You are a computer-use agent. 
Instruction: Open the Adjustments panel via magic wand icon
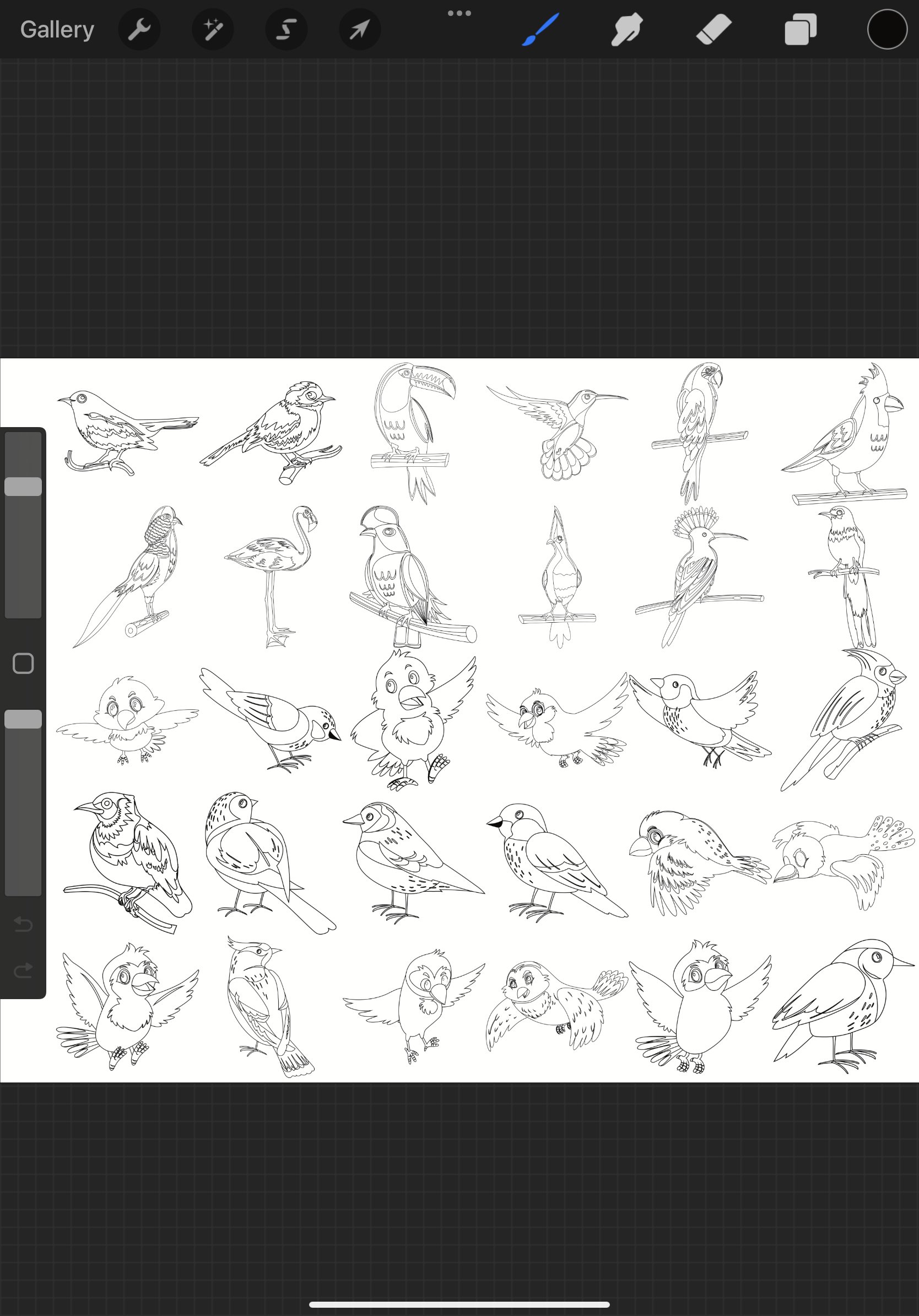tap(212, 29)
